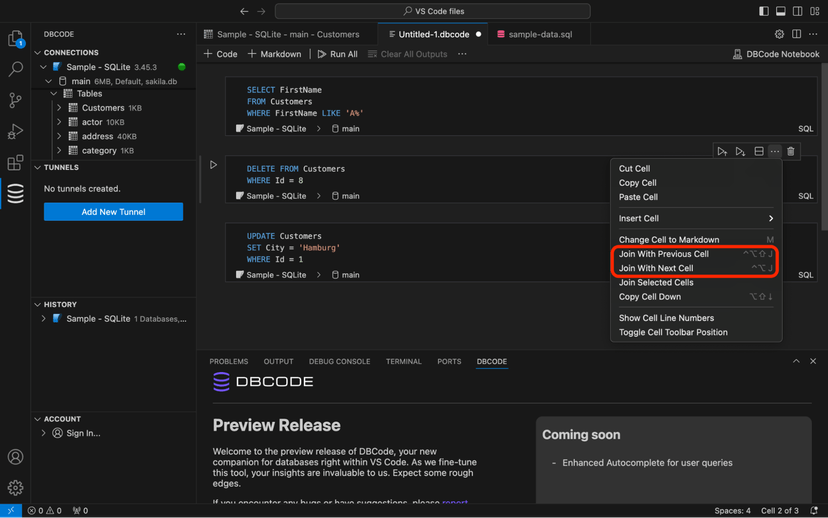828x518 pixels.
Task: Select Toggle Cell Toolbar Position
Action: pos(696,332)
